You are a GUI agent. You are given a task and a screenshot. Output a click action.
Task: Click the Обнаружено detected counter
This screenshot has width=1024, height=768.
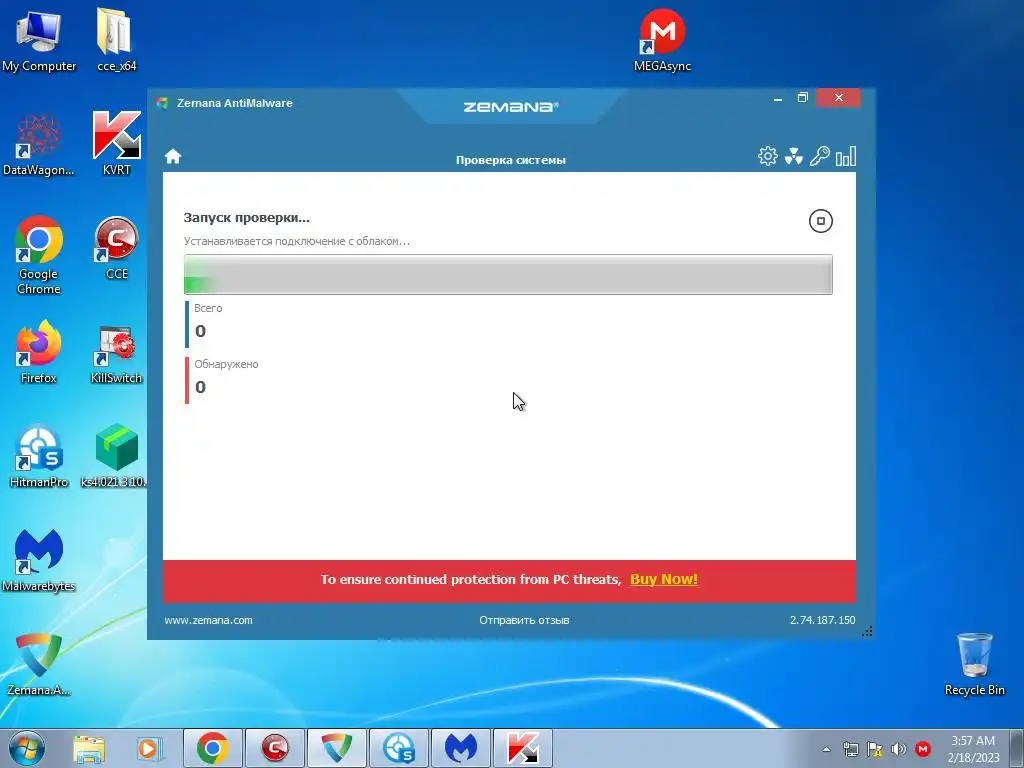(222, 378)
